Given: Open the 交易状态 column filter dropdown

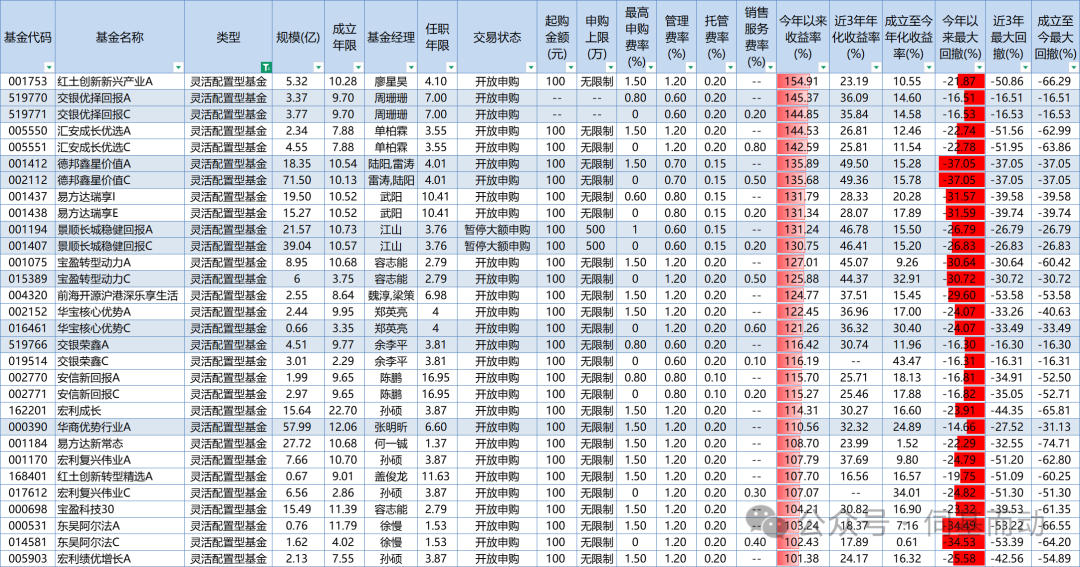Looking at the screenshot, I should pyautogui.click(x=530, y=68).
